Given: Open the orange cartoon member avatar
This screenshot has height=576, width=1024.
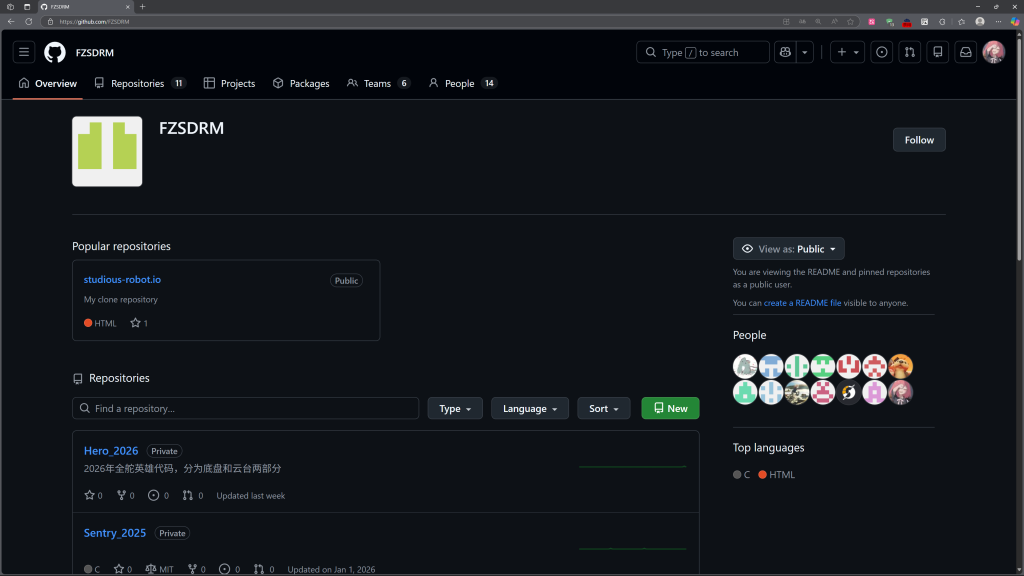Looking at the screenshot, I should coord(901,366).
